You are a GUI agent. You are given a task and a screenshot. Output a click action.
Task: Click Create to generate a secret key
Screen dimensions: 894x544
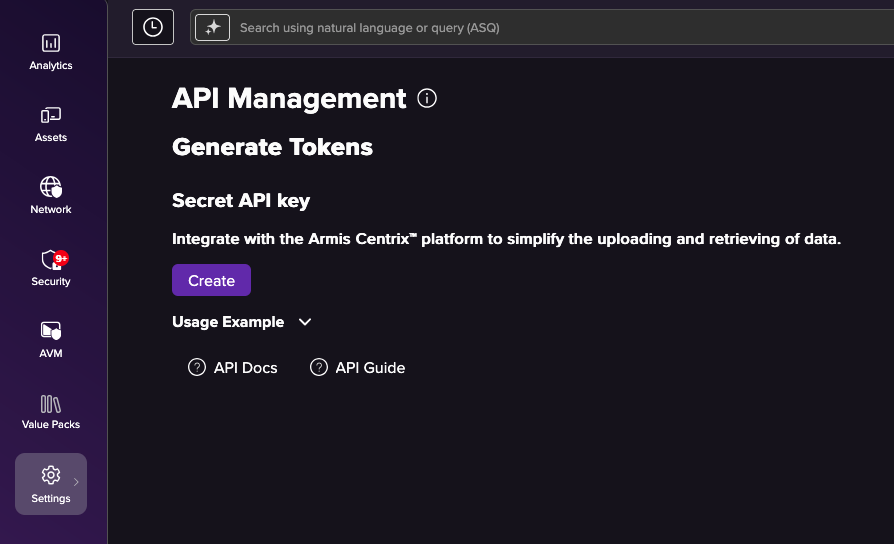(212, 280)
